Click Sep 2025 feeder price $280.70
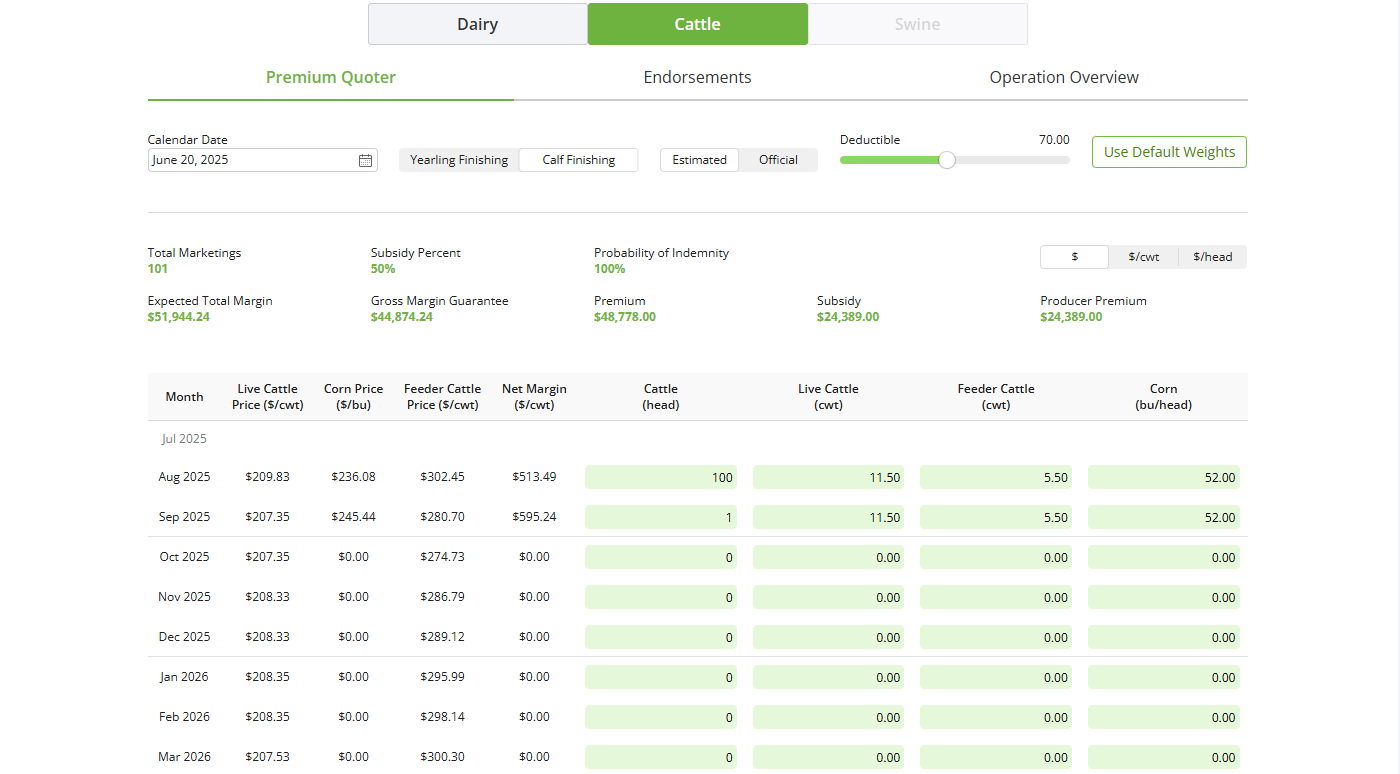 click(442, 517)
